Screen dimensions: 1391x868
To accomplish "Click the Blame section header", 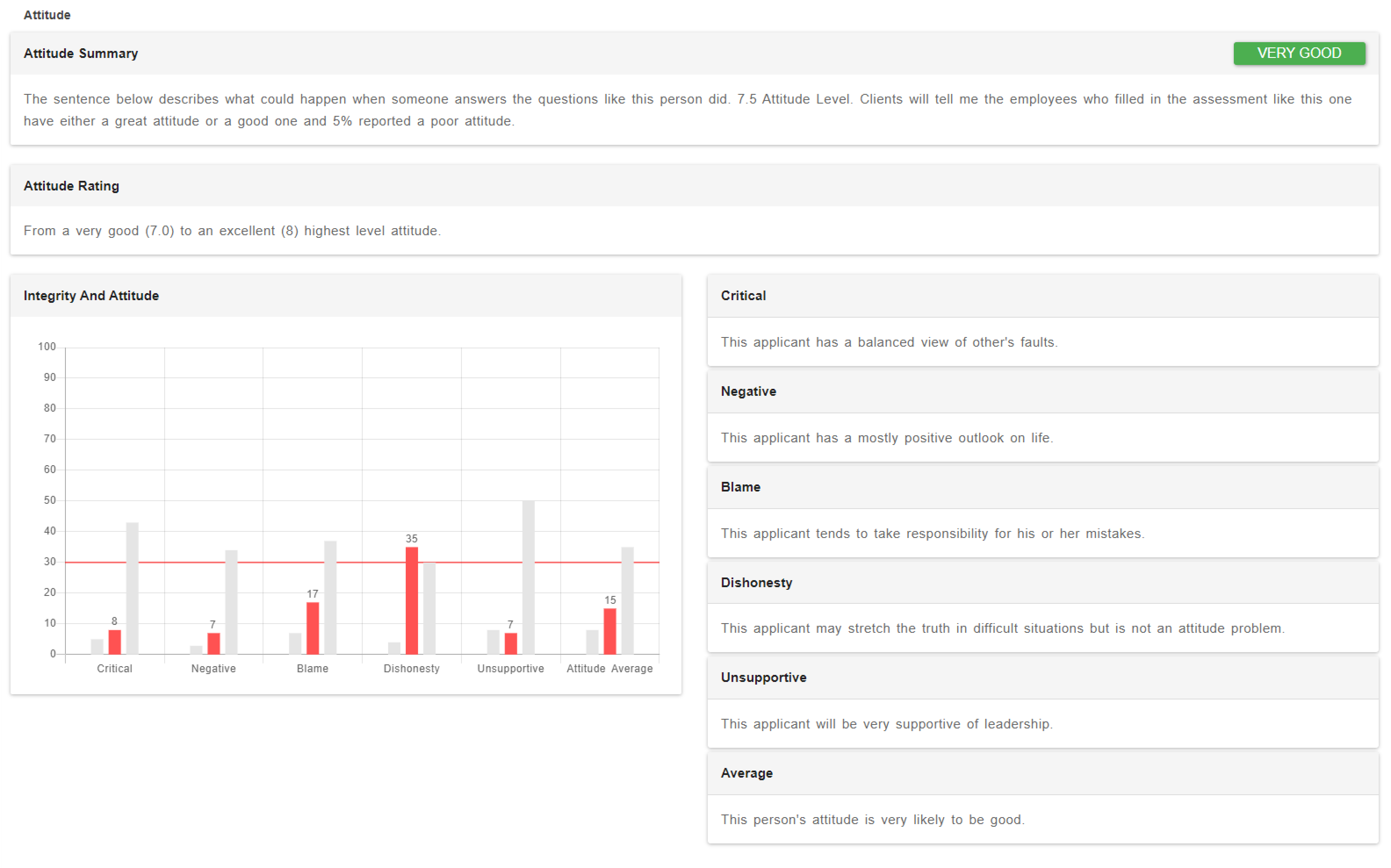I will click(740, 487).
